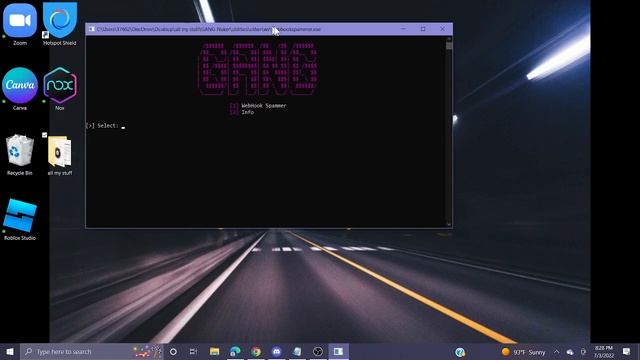This screenshot has height=360, width=640.
Task: Open the OneDrive cloud tray icon
Action: [x=570, y=352]
